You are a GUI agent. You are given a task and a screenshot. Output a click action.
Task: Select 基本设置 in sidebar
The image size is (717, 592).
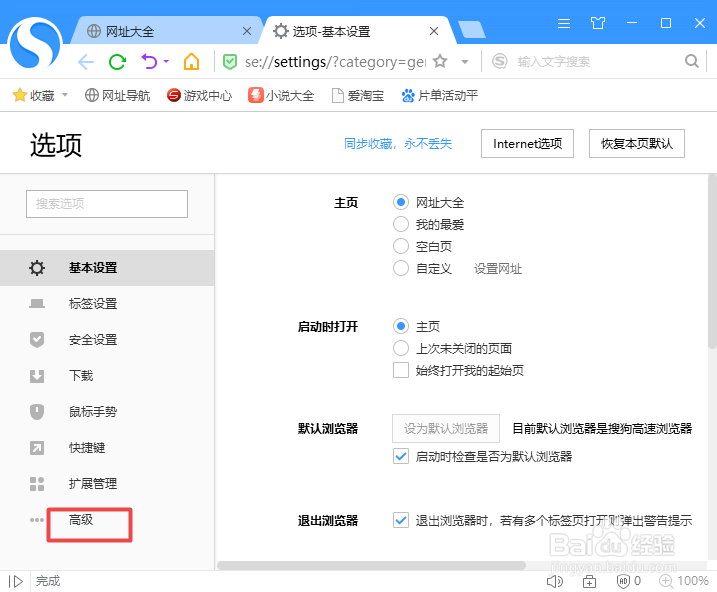click(107, 268)
